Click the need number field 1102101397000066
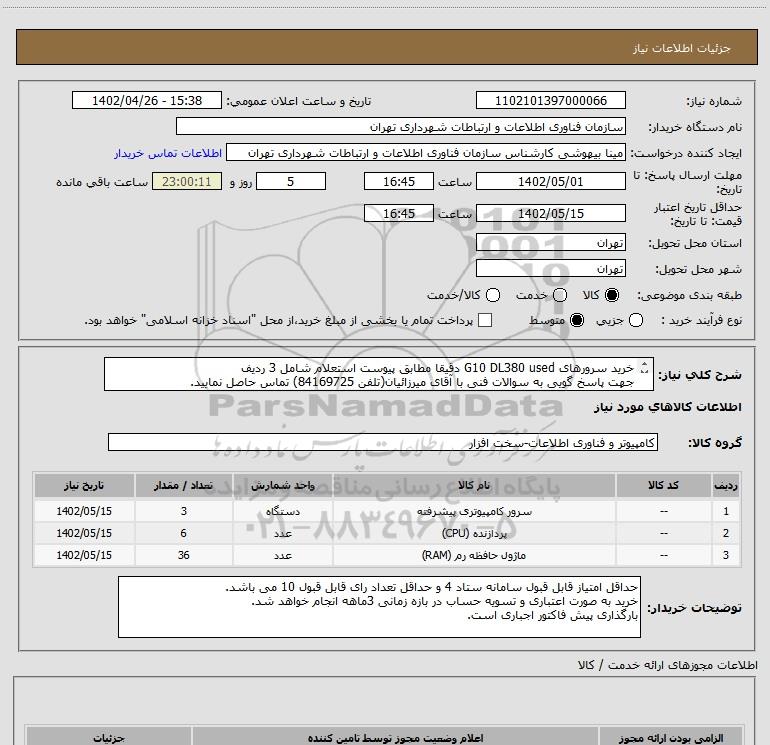770x745 pixels. [550, 100]
